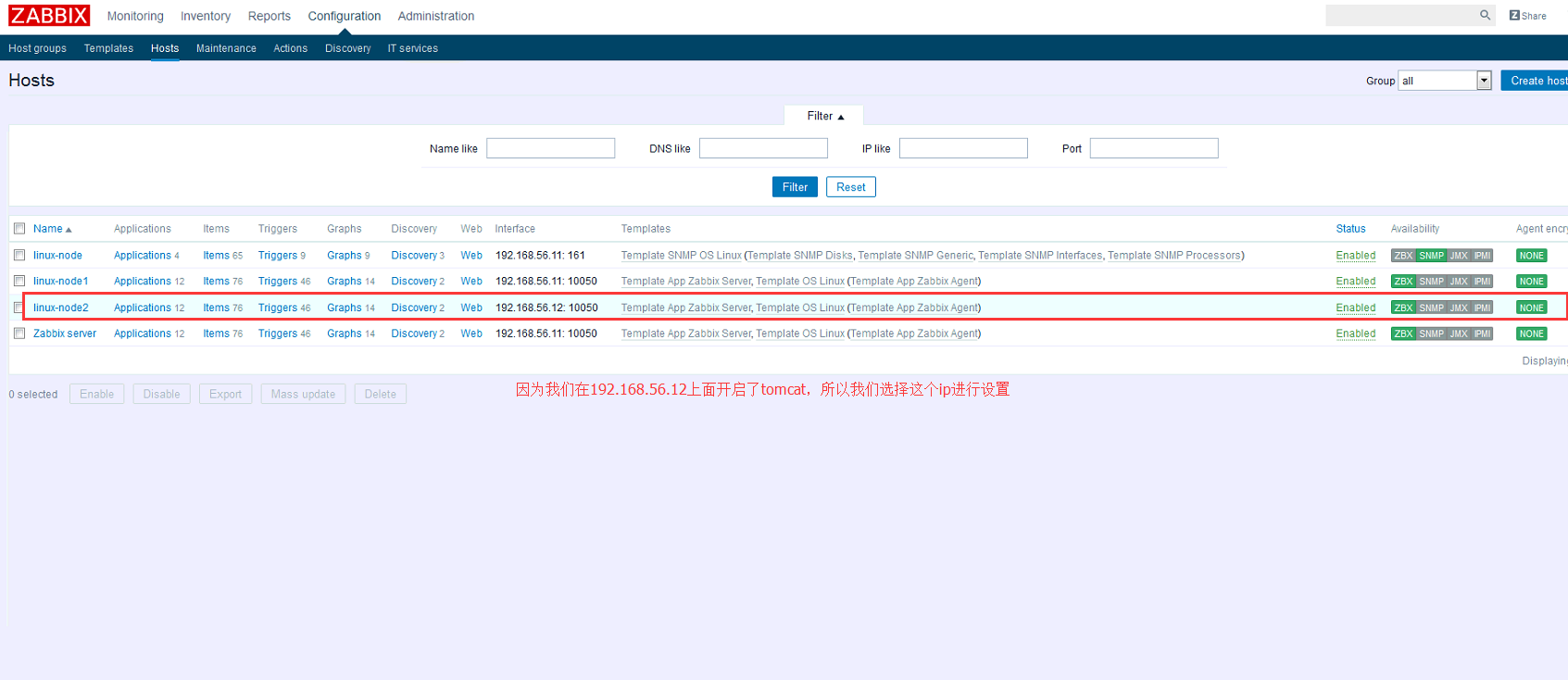
Task: Click the Enable mass action button
Action: (96, 394)
